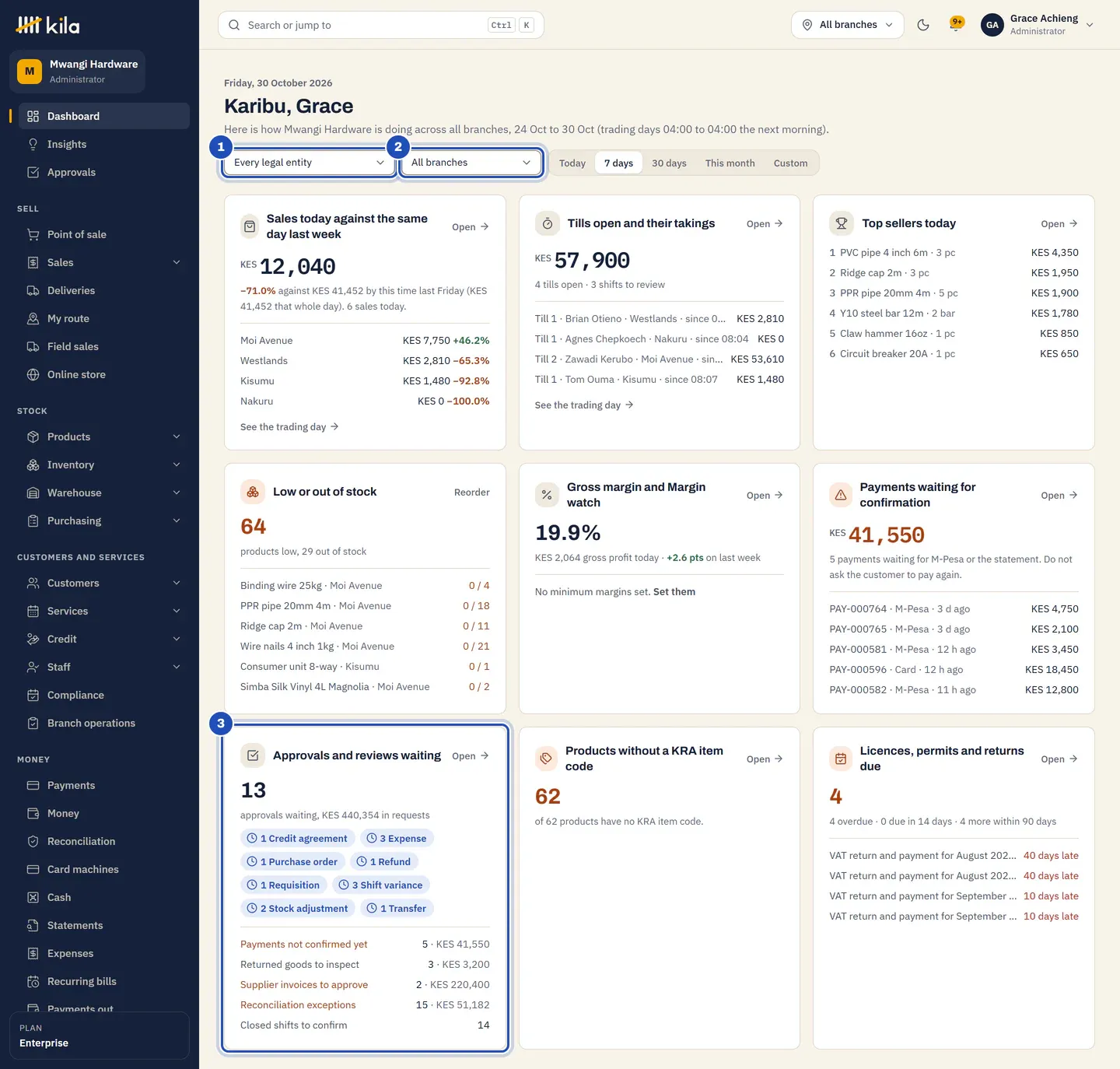This screenshot has height=1069, width=1120.
Task: Click the 3 Shift variance chip
Action: point(381,885)
